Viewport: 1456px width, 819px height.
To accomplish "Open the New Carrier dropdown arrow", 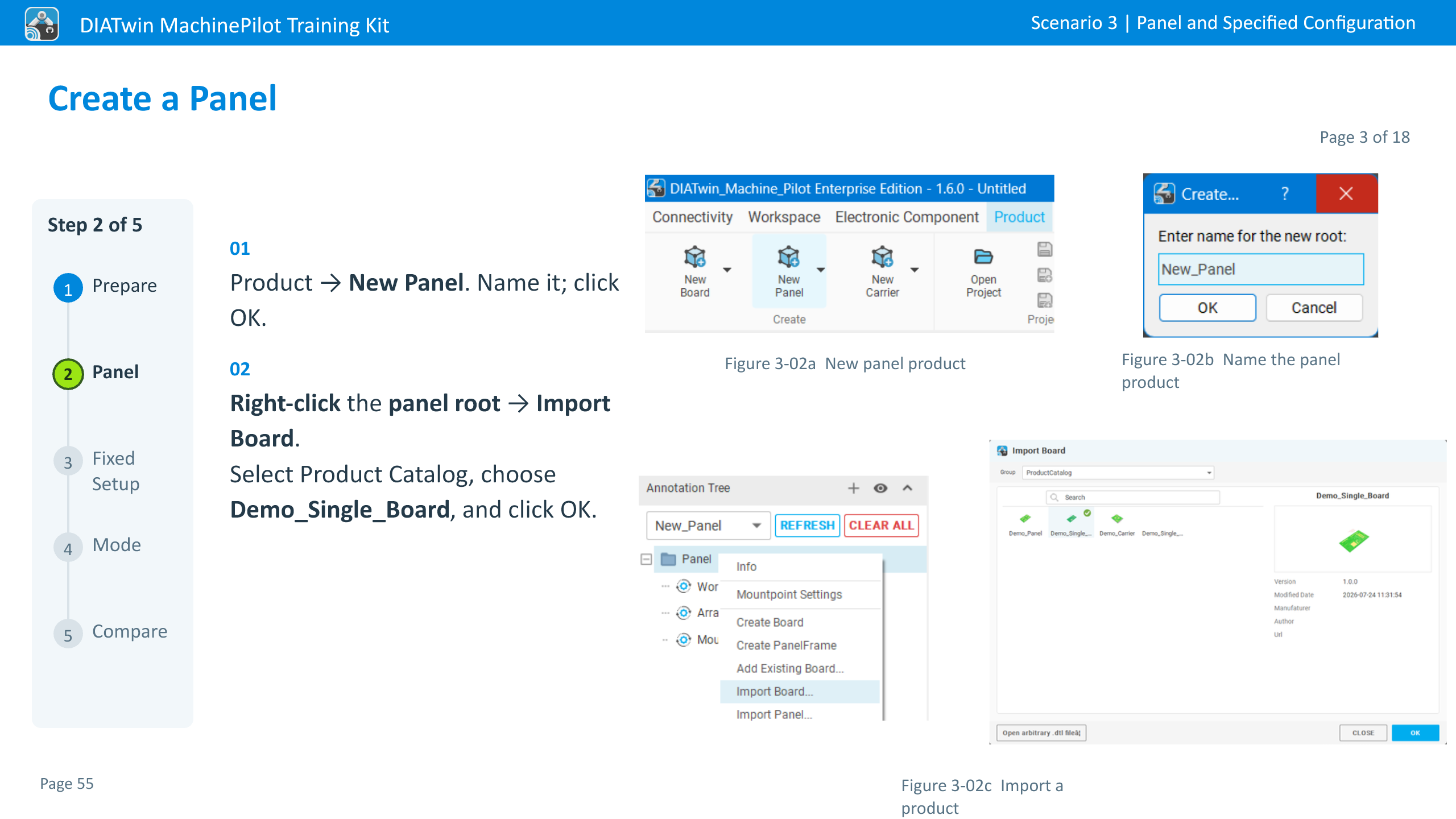I will pyautogui.click(x=915, y=270).
